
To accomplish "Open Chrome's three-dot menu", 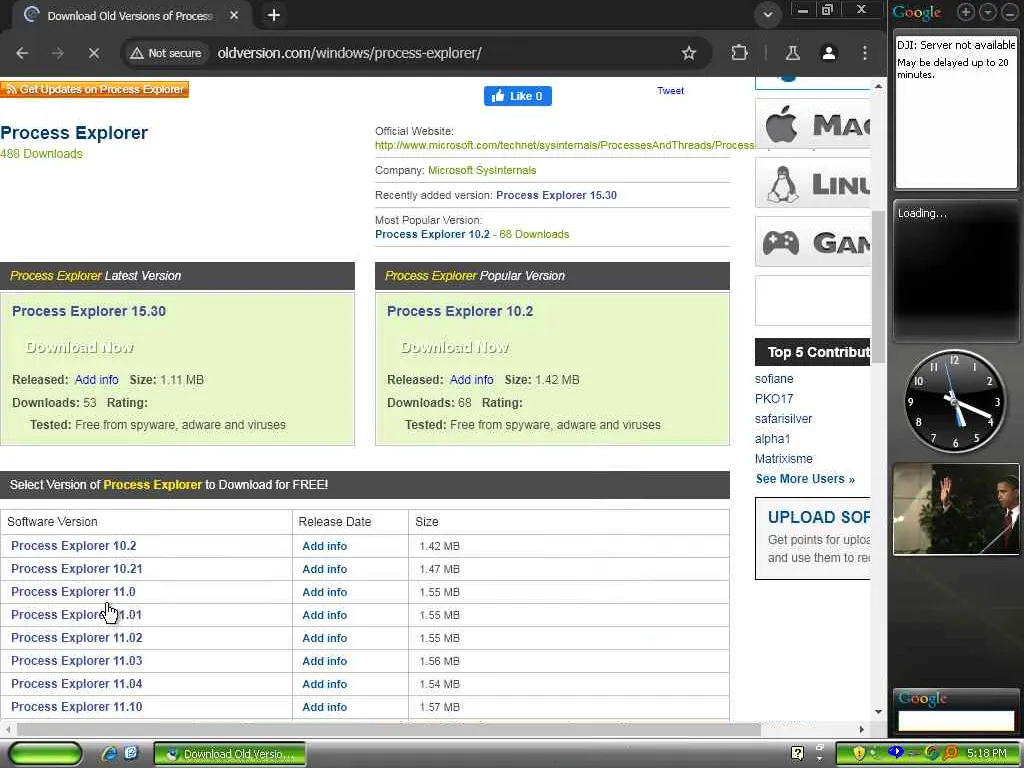I will (865, 54).
